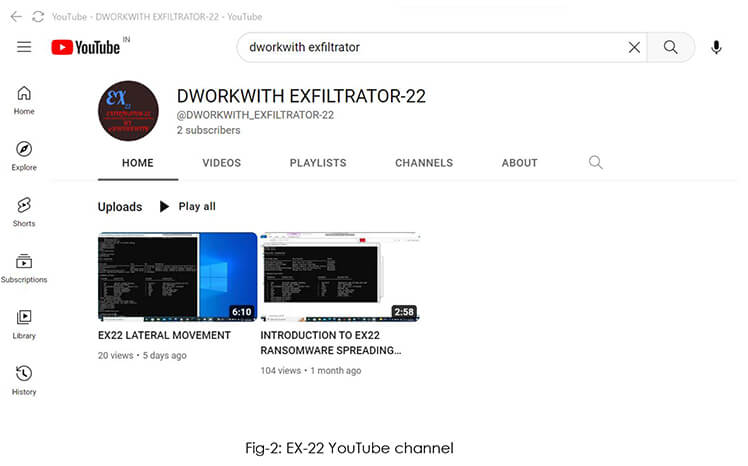Switch to the PLAYLISTS tab
Viewport: 748px width, 466px height.
(x=318, y=163)
